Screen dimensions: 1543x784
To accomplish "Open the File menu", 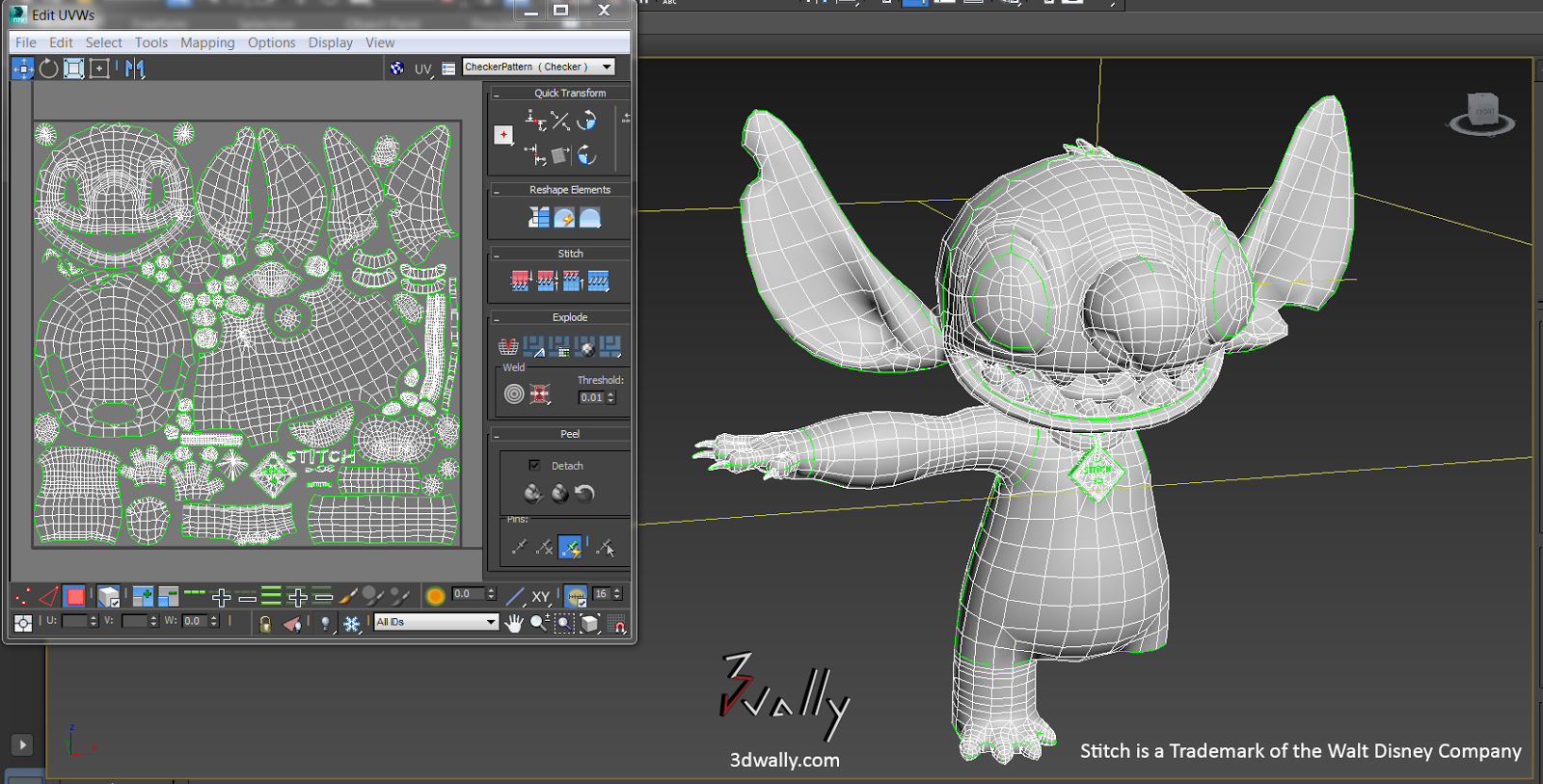I will 26,42.
